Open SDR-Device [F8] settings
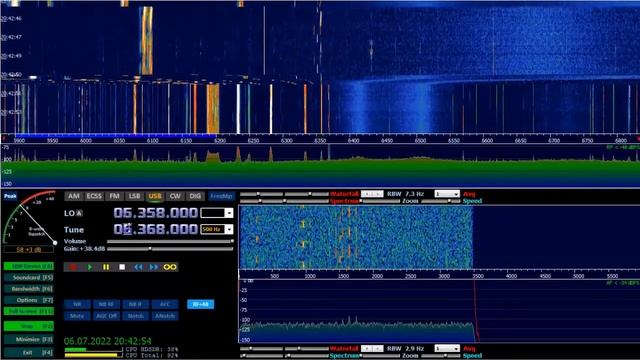640x360 pixels. coord(29,266)
